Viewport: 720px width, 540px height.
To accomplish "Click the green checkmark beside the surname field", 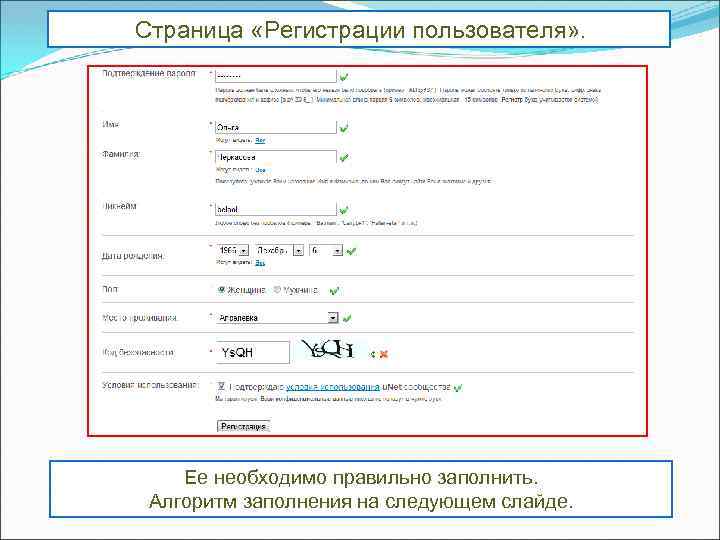I will (344, 158).
